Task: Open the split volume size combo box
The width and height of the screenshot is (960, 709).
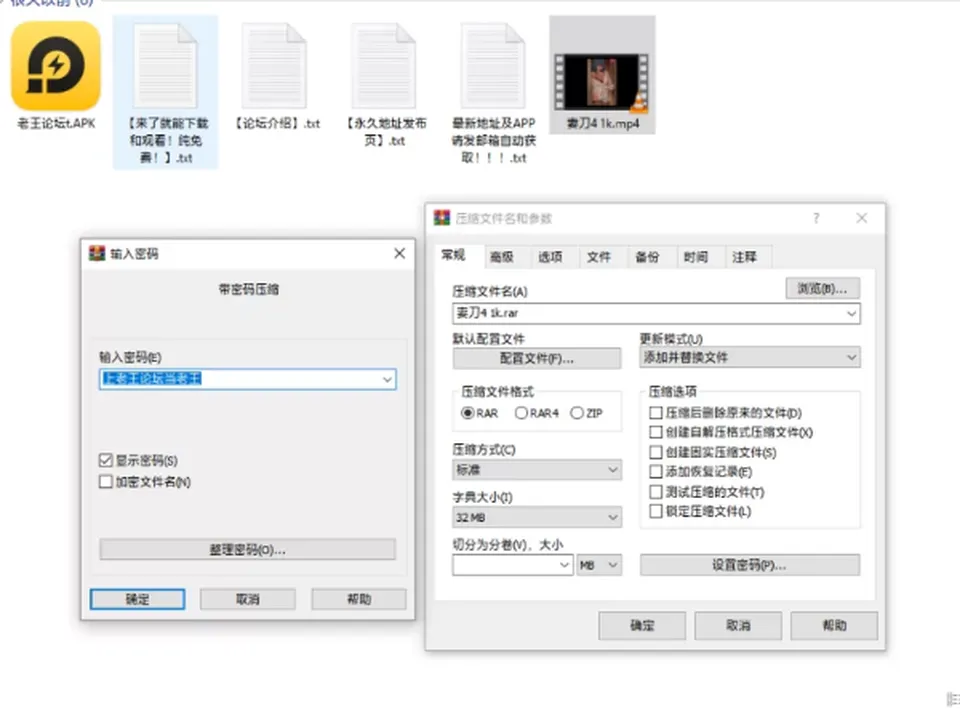Action: click(x=513, y=565)
